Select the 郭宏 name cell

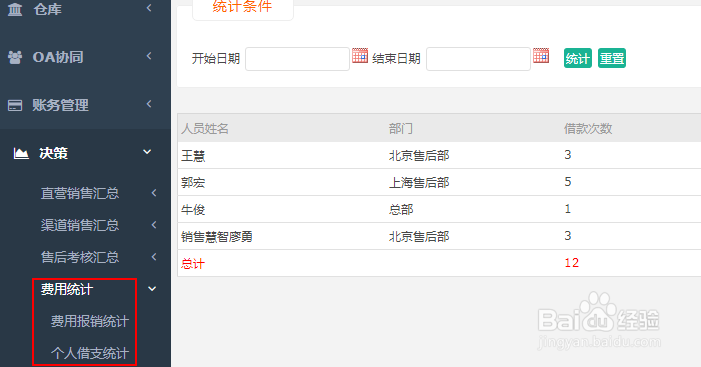[x=193, y=183]
